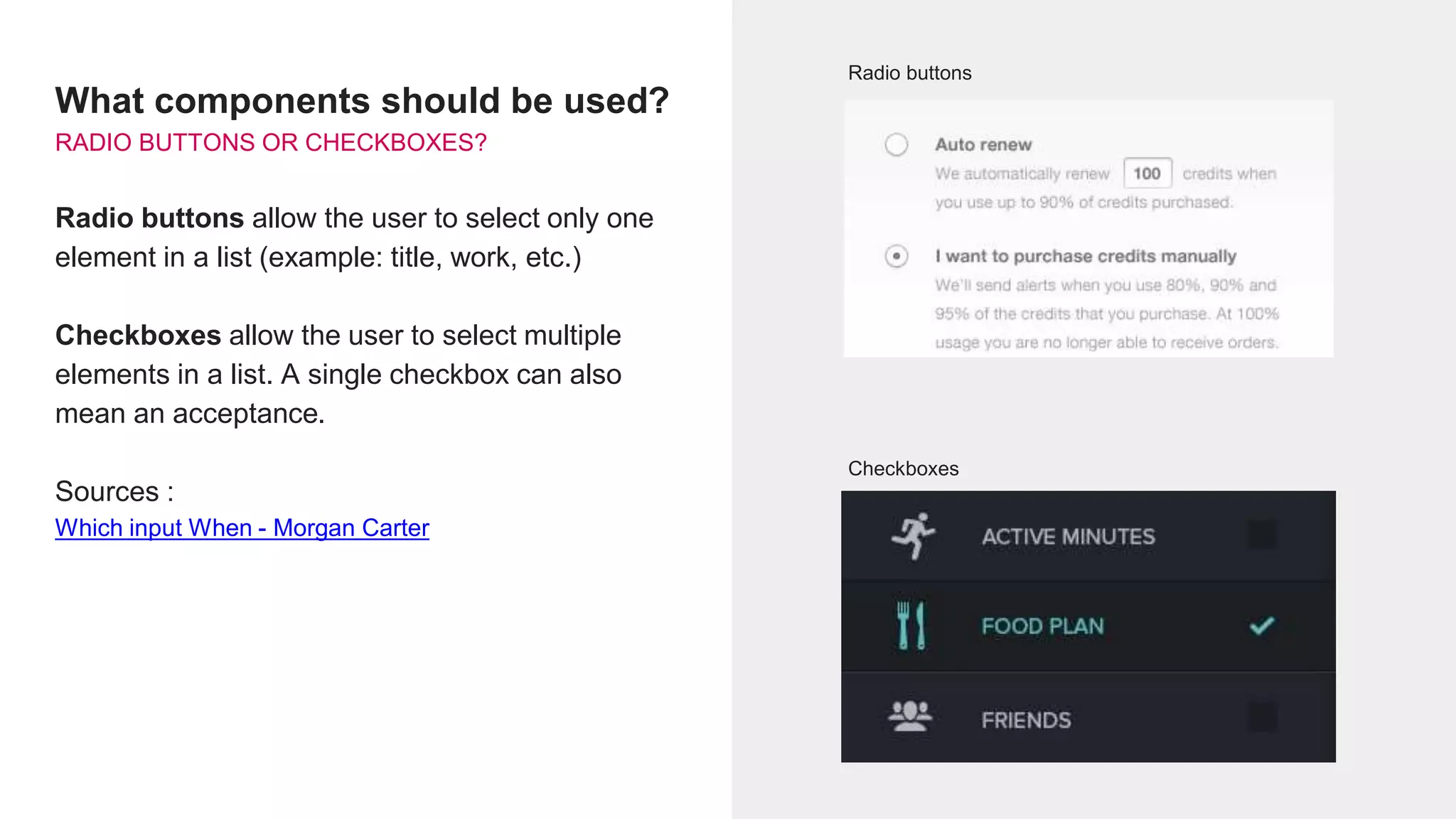Select the purchase credits manually radio button

[x=896, y=256]
